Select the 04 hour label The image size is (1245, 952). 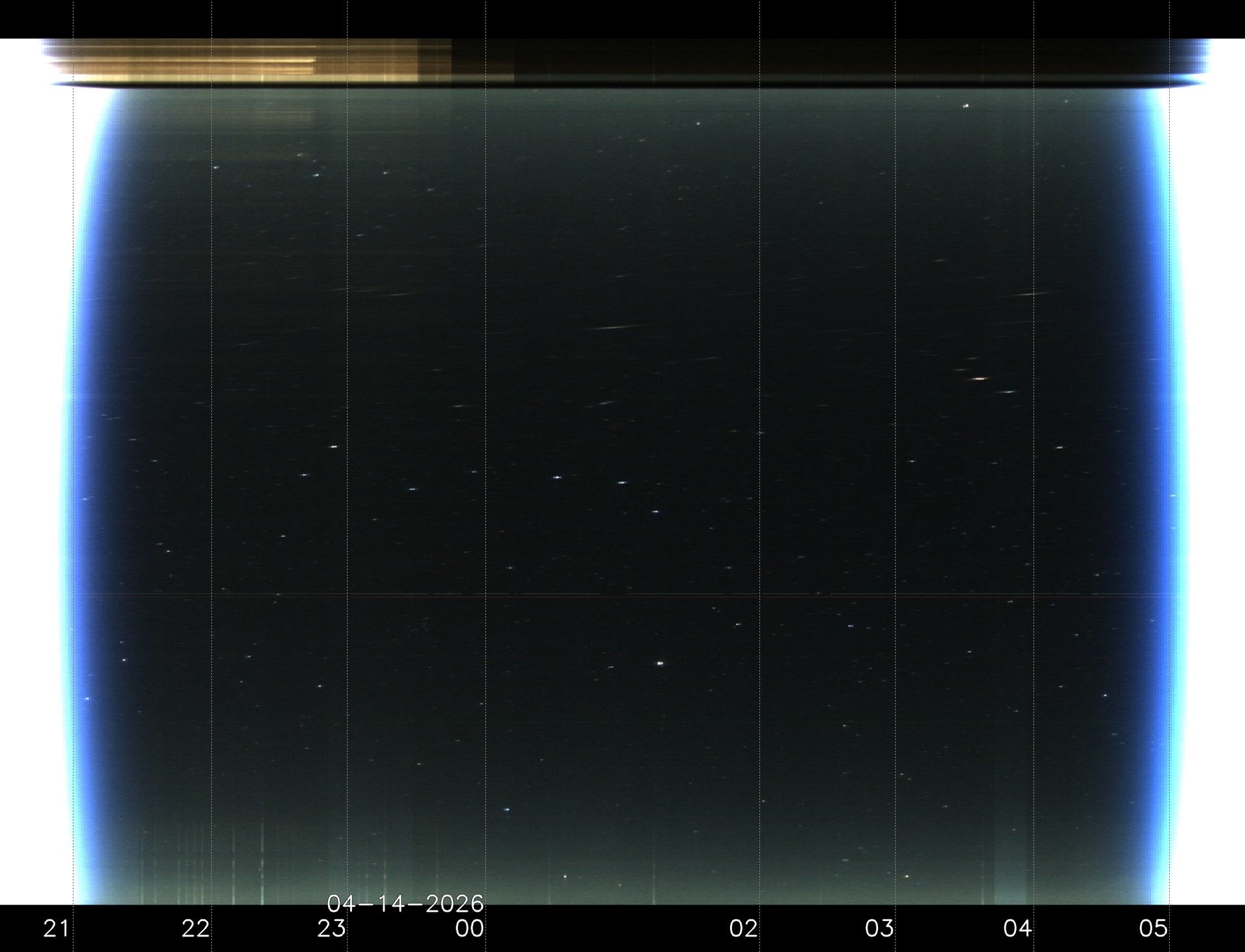click(x=1017, y=929)
